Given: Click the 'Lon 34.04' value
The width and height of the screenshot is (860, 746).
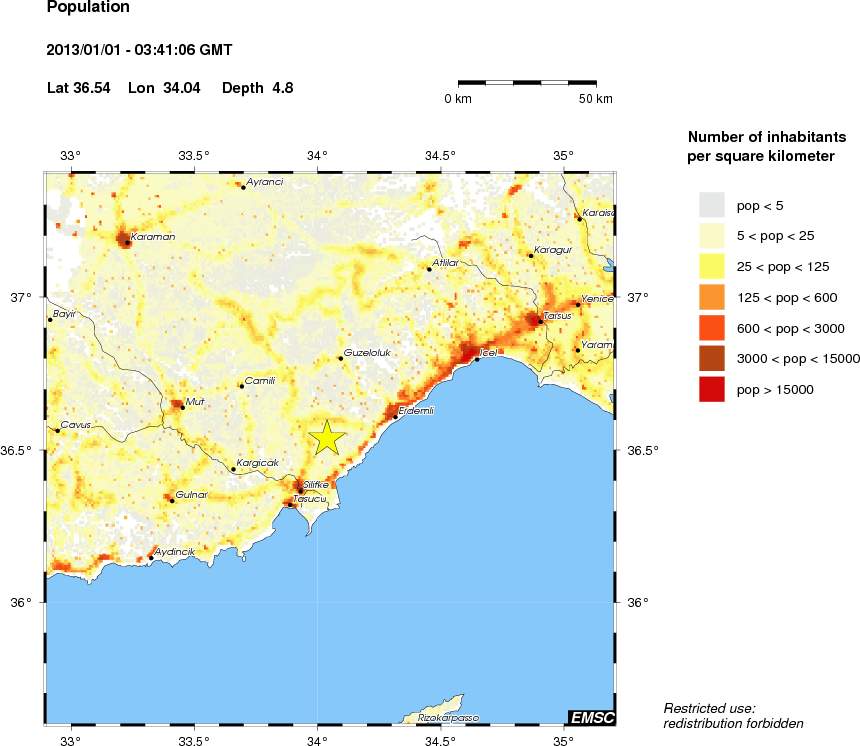Looking at the screenshot, I should (x=164, y=88).
